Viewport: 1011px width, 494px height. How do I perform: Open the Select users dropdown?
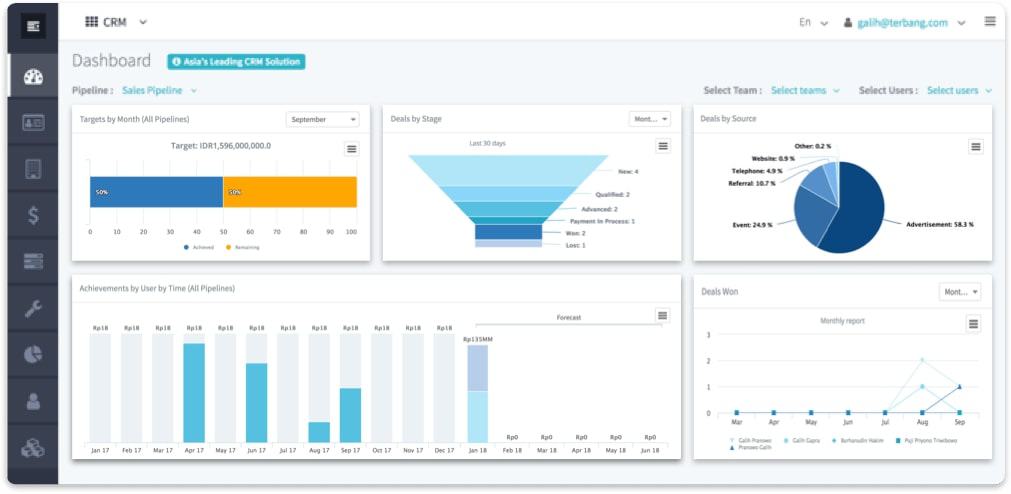(959, 90)
